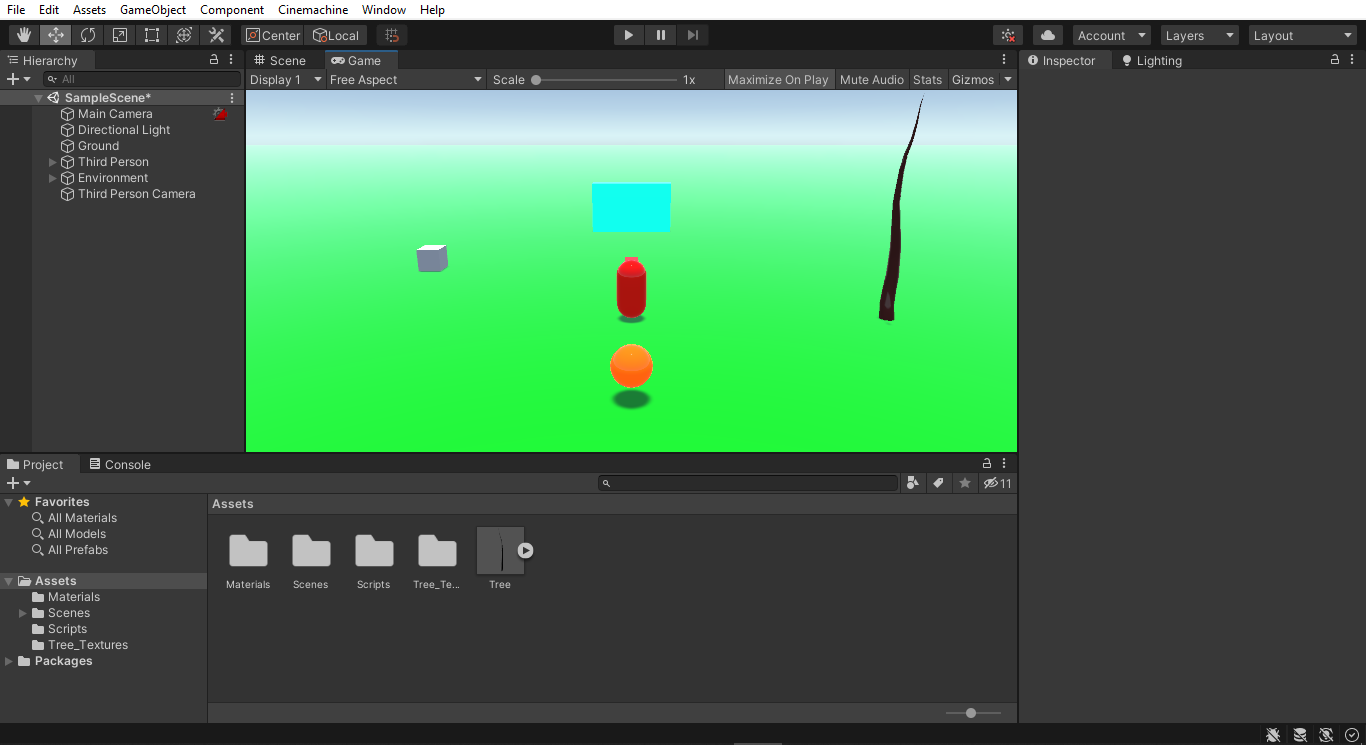The image size is (1366, 745).
Task: Switch to the Lighting tab
Action: pyautogui.click(x=1151, y=60)
